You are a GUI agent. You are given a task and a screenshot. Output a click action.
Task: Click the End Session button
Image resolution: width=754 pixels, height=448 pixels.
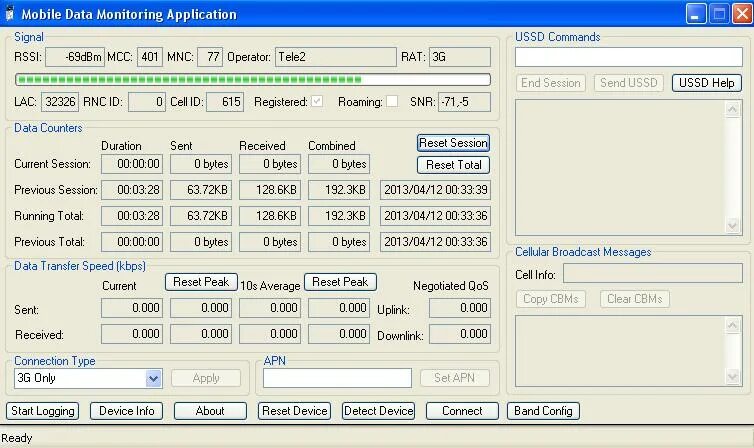[551, 83]
